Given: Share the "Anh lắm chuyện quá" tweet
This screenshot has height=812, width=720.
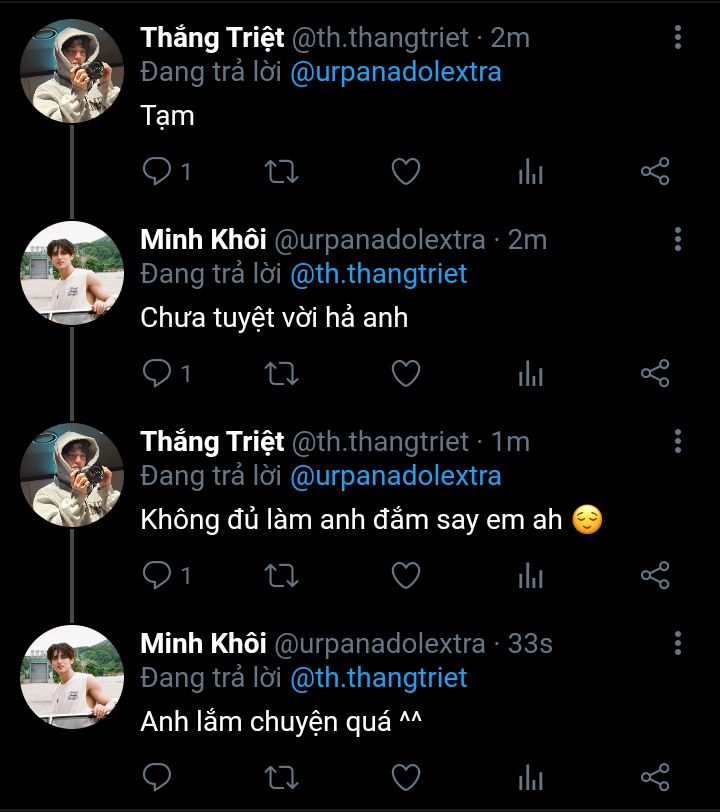Looking at the screenshot, I should coord(654,776).
